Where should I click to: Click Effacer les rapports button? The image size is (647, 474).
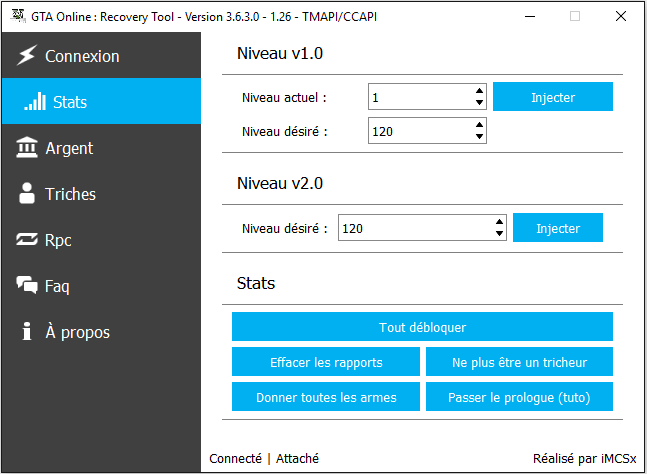(326, 361)
